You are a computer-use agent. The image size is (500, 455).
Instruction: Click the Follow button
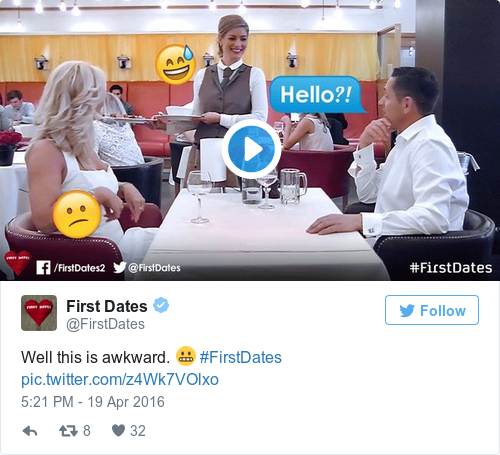(432, 310)
